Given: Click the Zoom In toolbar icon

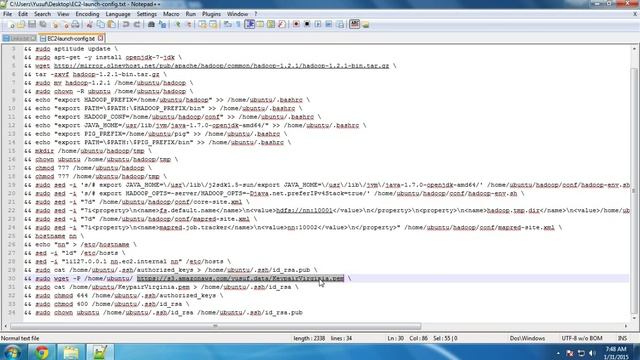Looking at the screenshot, I should pos(177,24).
